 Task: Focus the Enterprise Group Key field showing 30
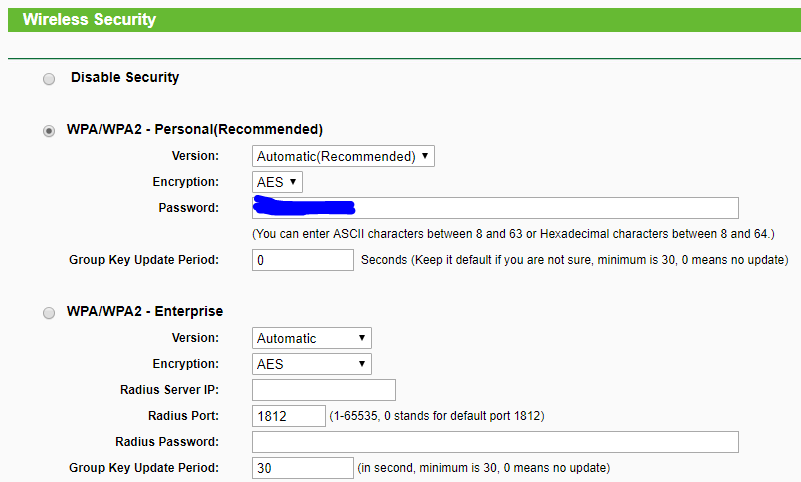[x=303, y=468]
